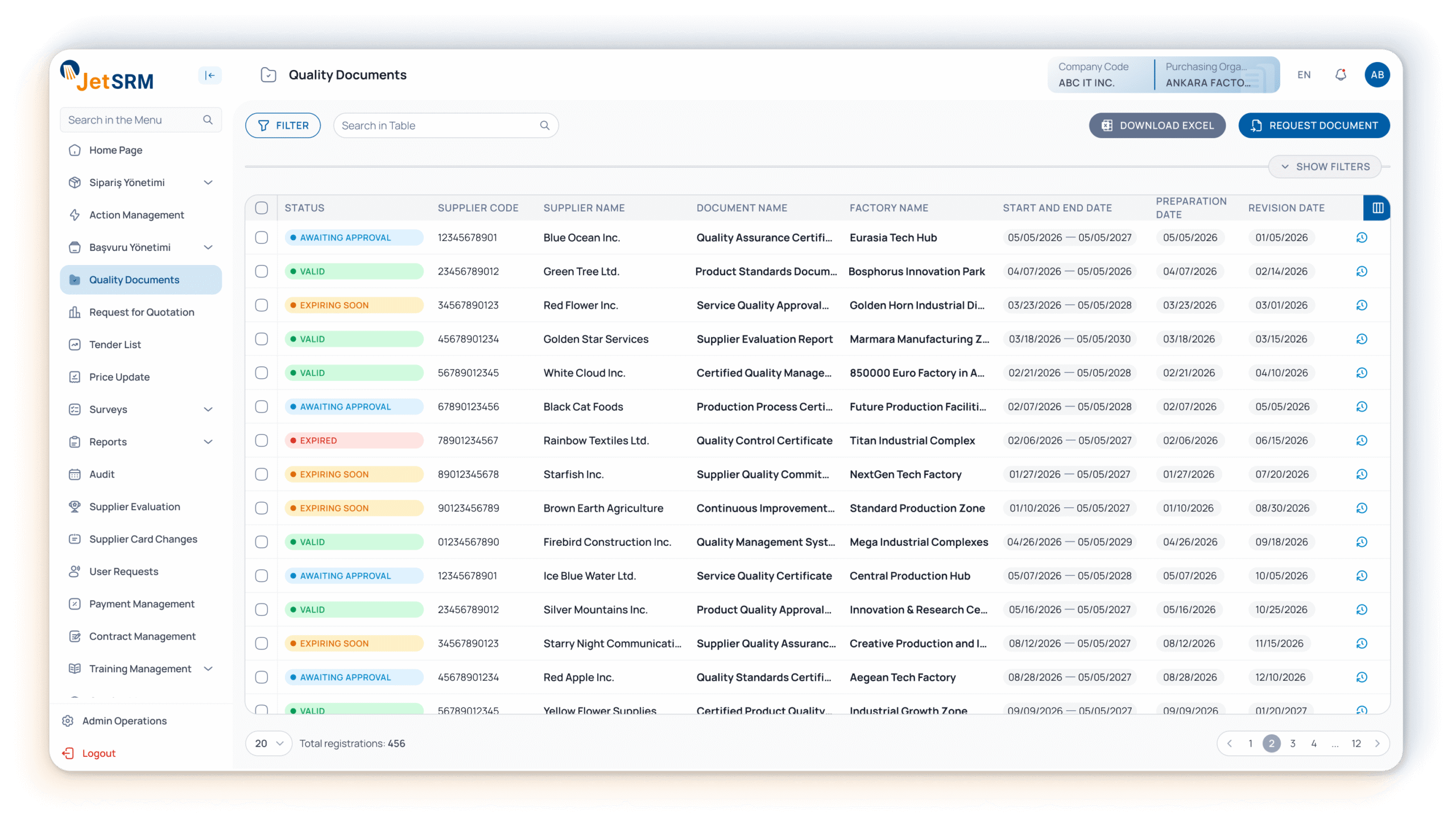Select the Black Cat Foods row checkbox
Viewport: 1456px width, 824px height.
click(x=262, y=407)
